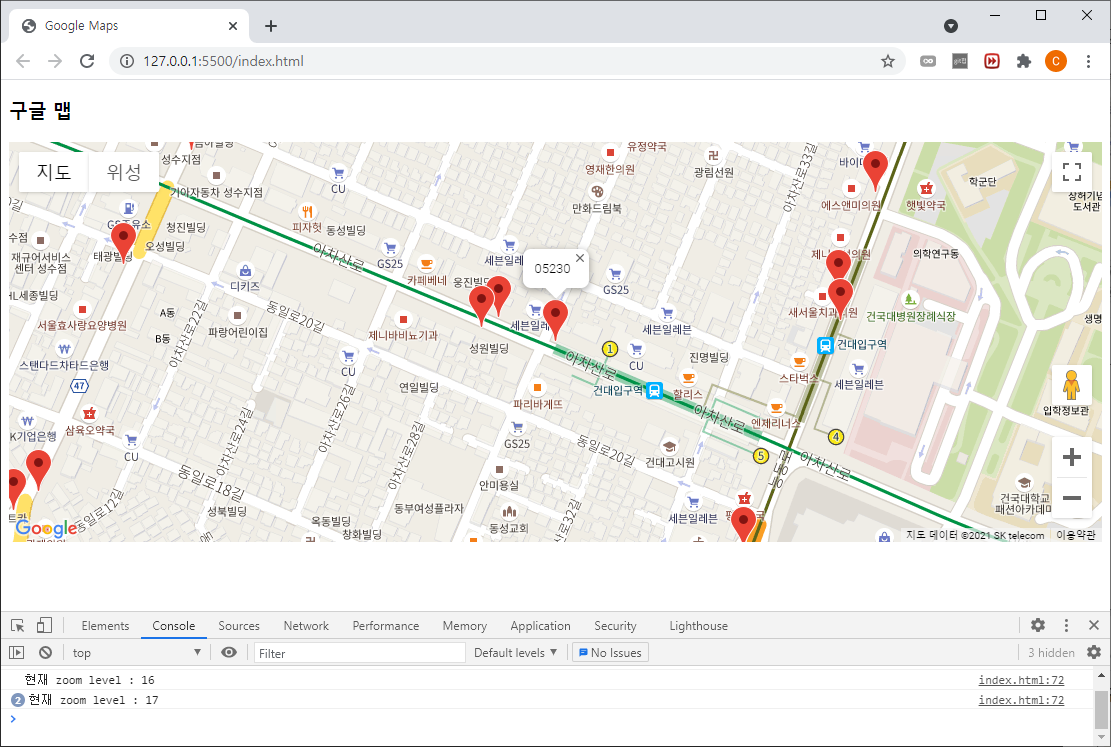The image size is (1111, 747).
Task: Close the Google Maps tab
Action: coord(233,26)
